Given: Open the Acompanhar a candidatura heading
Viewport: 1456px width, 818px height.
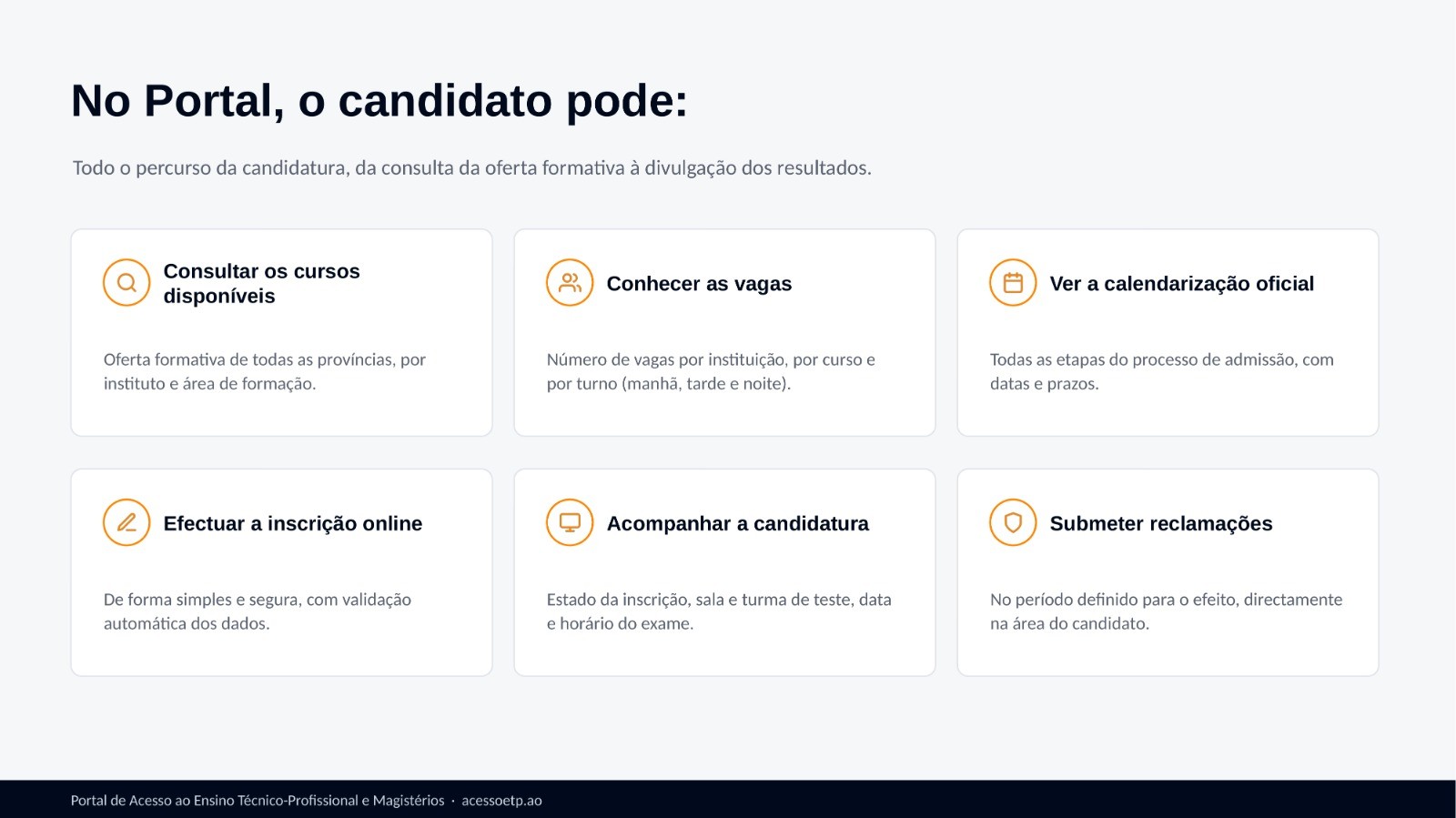Looking at the screenshot, I should [738, 523].
